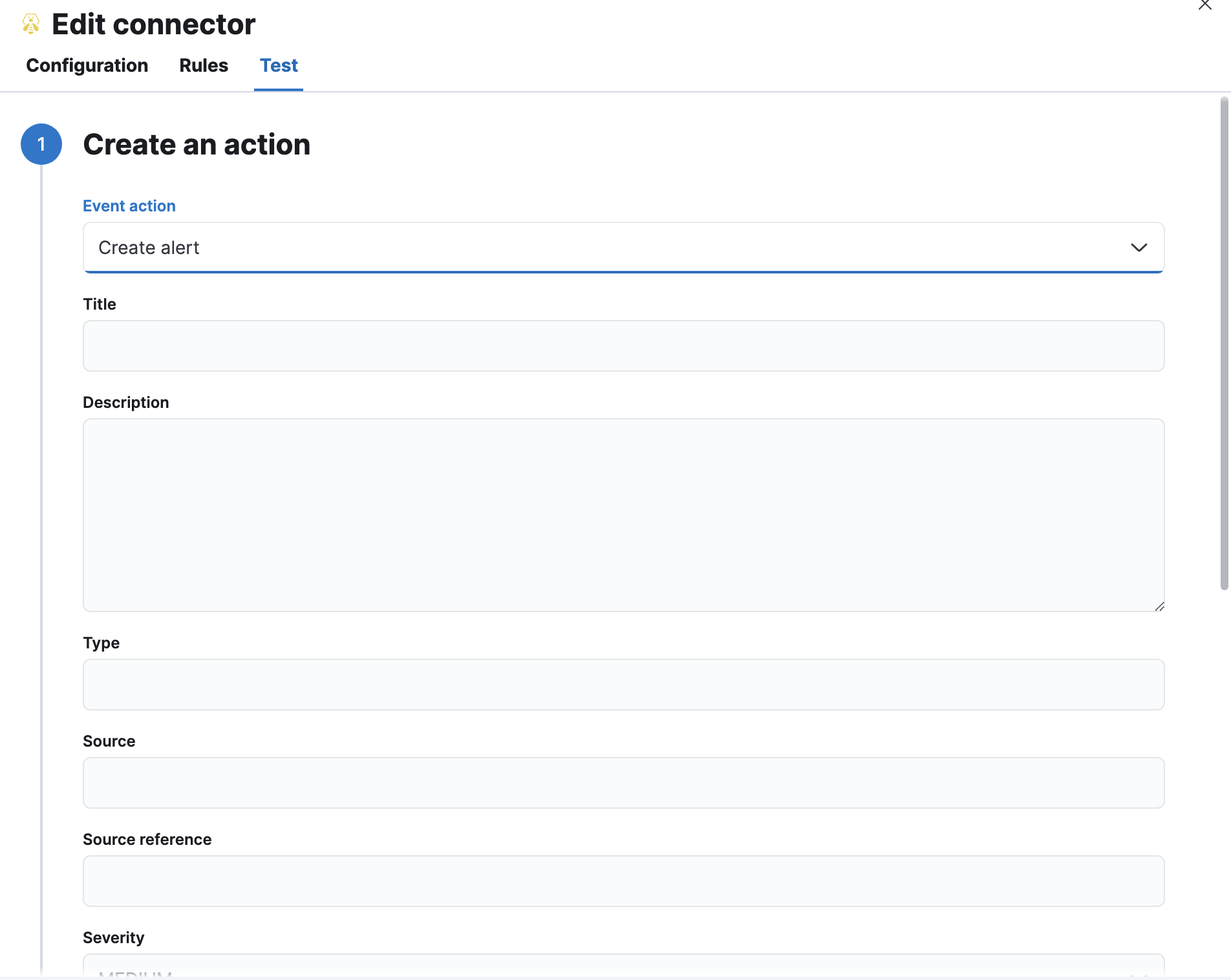This screenshot has width=1231, height=980.
Task: Click the vertical scrollbar thumb
Action: pos(1224,343)
